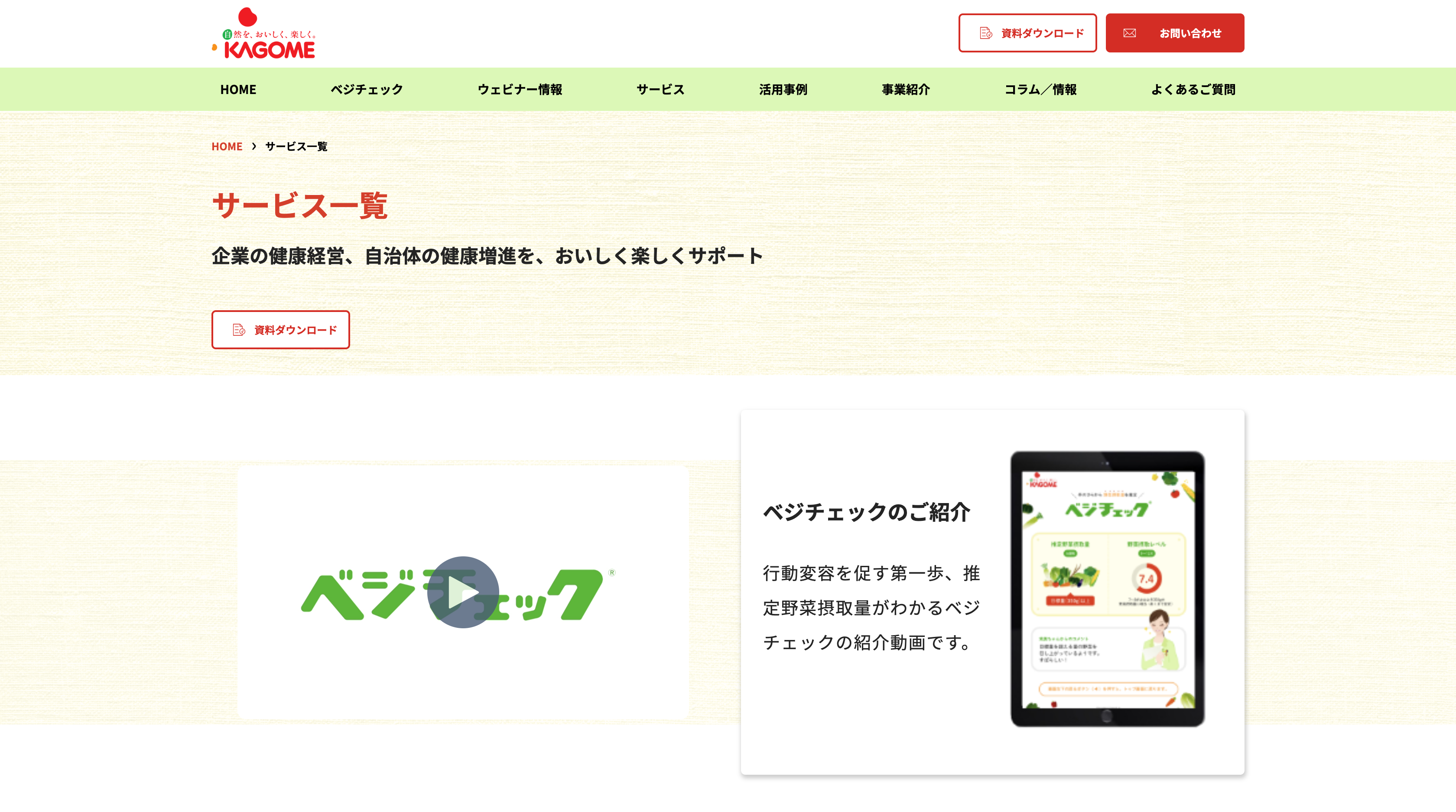
Task: Open 活用事例 navigation item
Action: click(x=783, y=89)
